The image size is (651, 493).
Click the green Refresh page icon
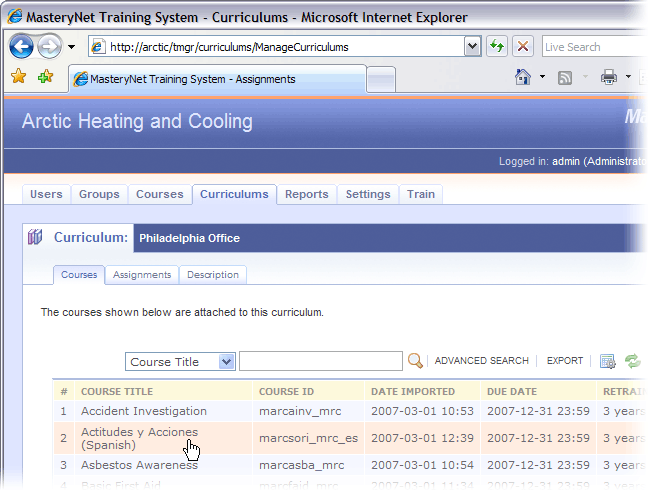point(497,46)
